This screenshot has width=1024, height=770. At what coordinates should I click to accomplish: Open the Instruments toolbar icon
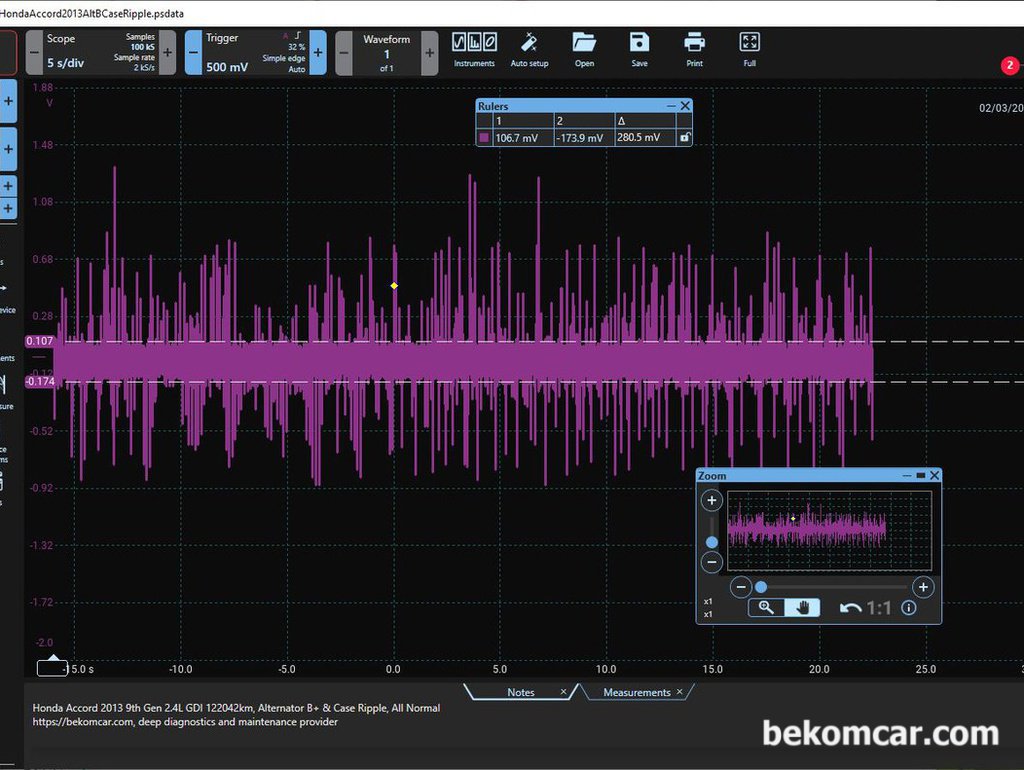pyautogui.click(x=474, y=50)
